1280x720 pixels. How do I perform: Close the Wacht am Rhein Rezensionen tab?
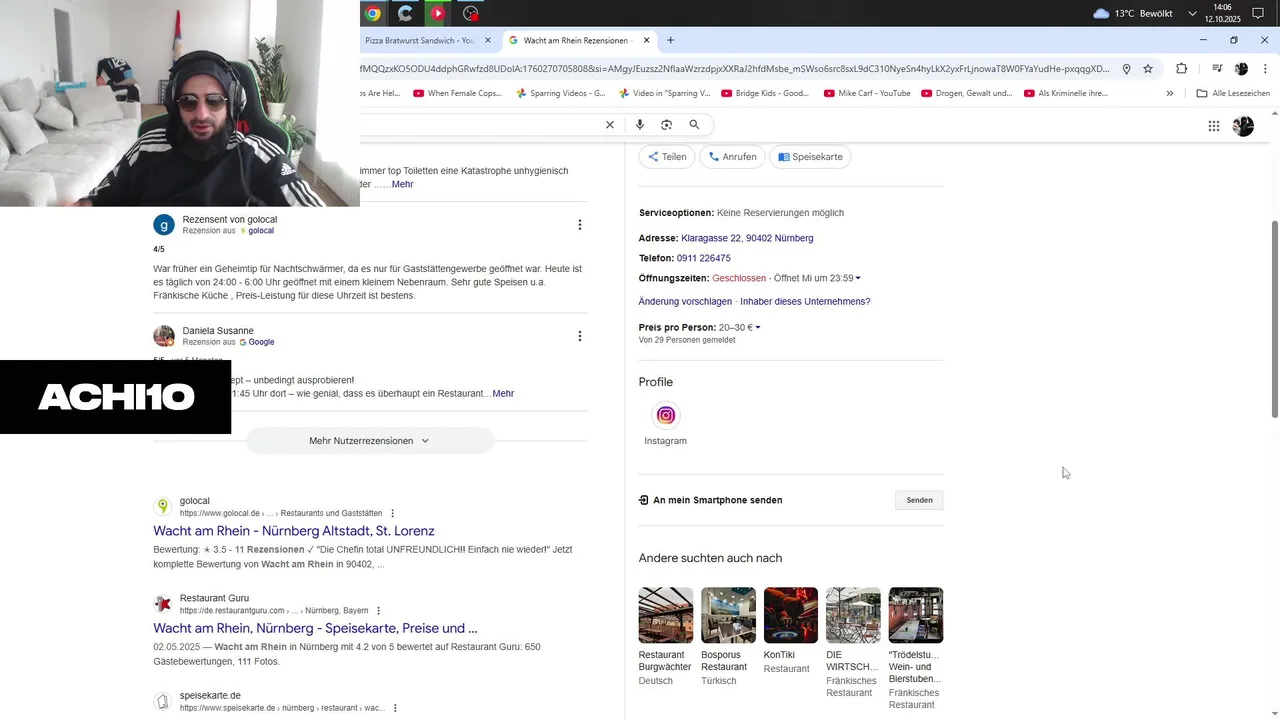(x=646, y=40)
